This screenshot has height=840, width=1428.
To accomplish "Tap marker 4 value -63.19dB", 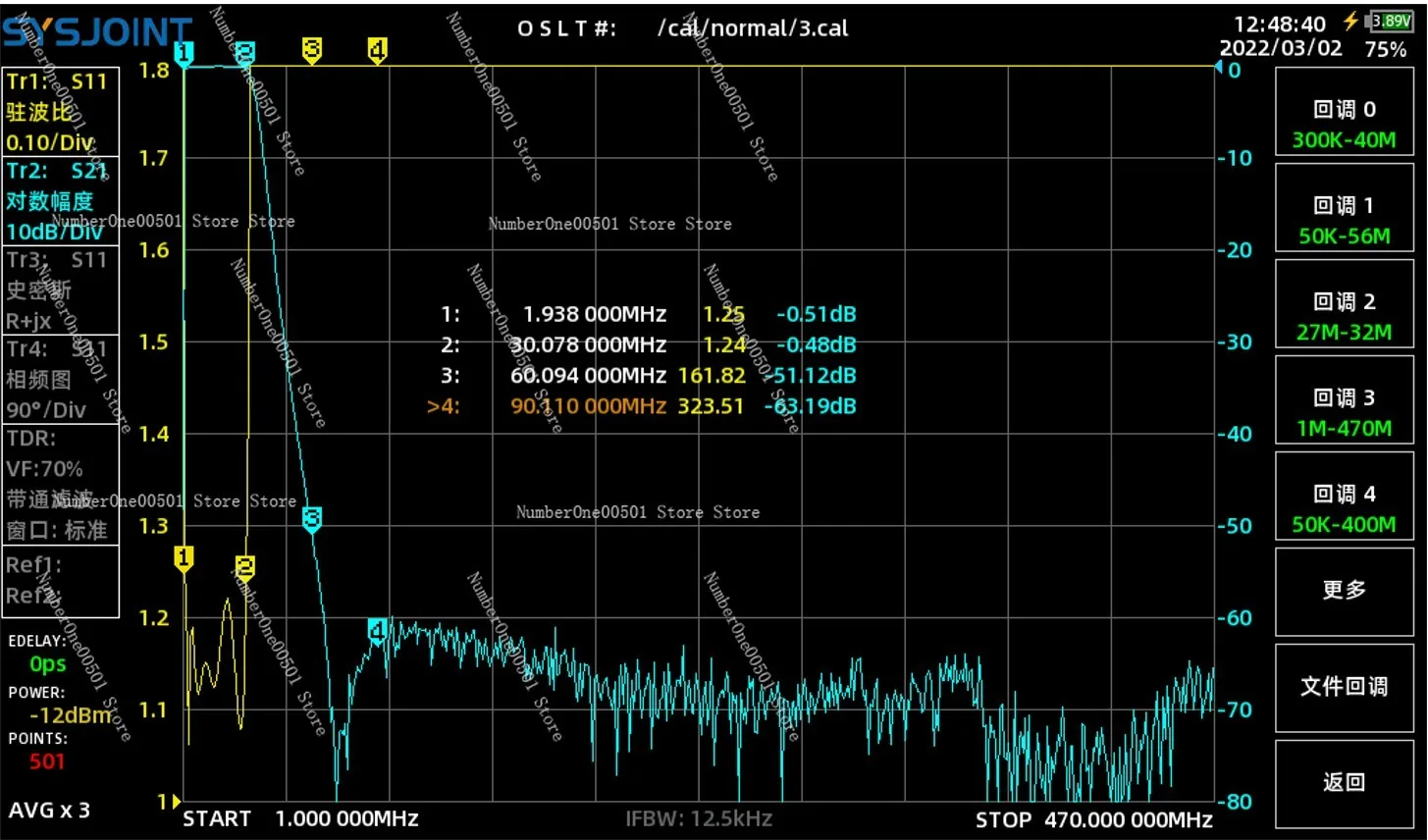I will pos(810,405).
